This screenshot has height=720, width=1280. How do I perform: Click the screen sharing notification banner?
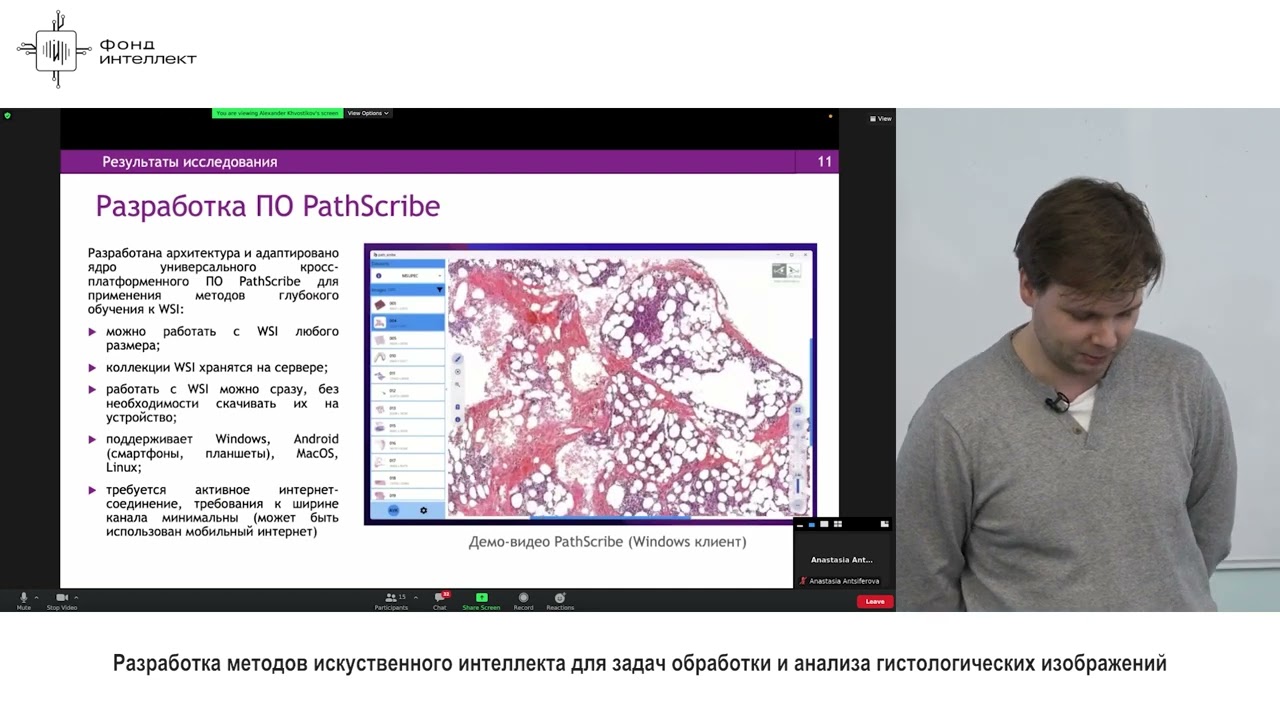pos(277,113)
